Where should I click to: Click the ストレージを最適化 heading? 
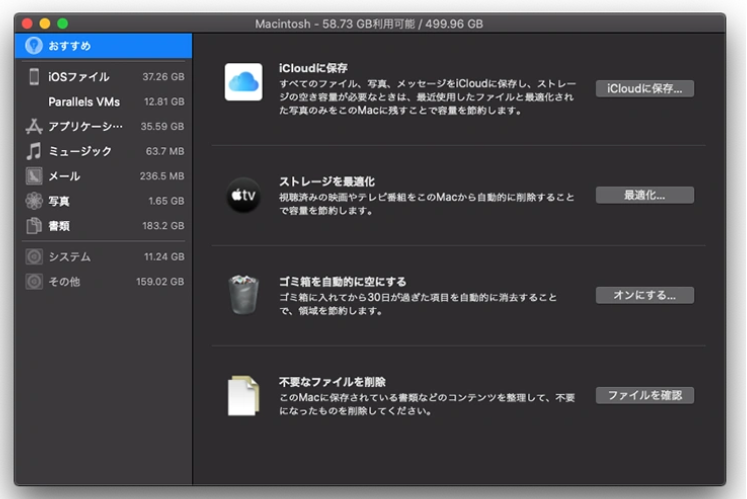pos(327,182)
